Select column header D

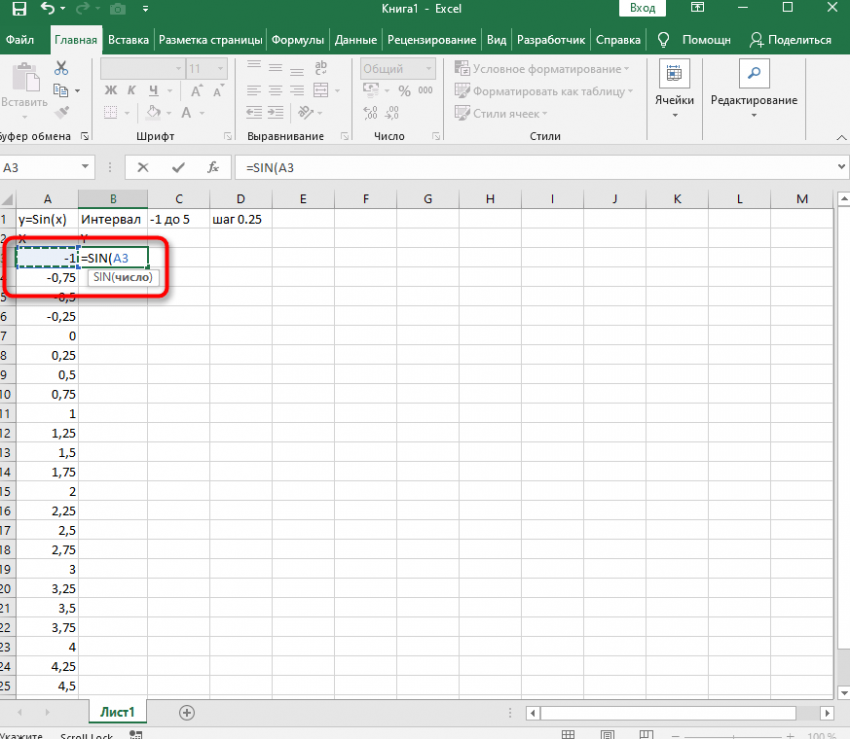click(x=240, y=199)
